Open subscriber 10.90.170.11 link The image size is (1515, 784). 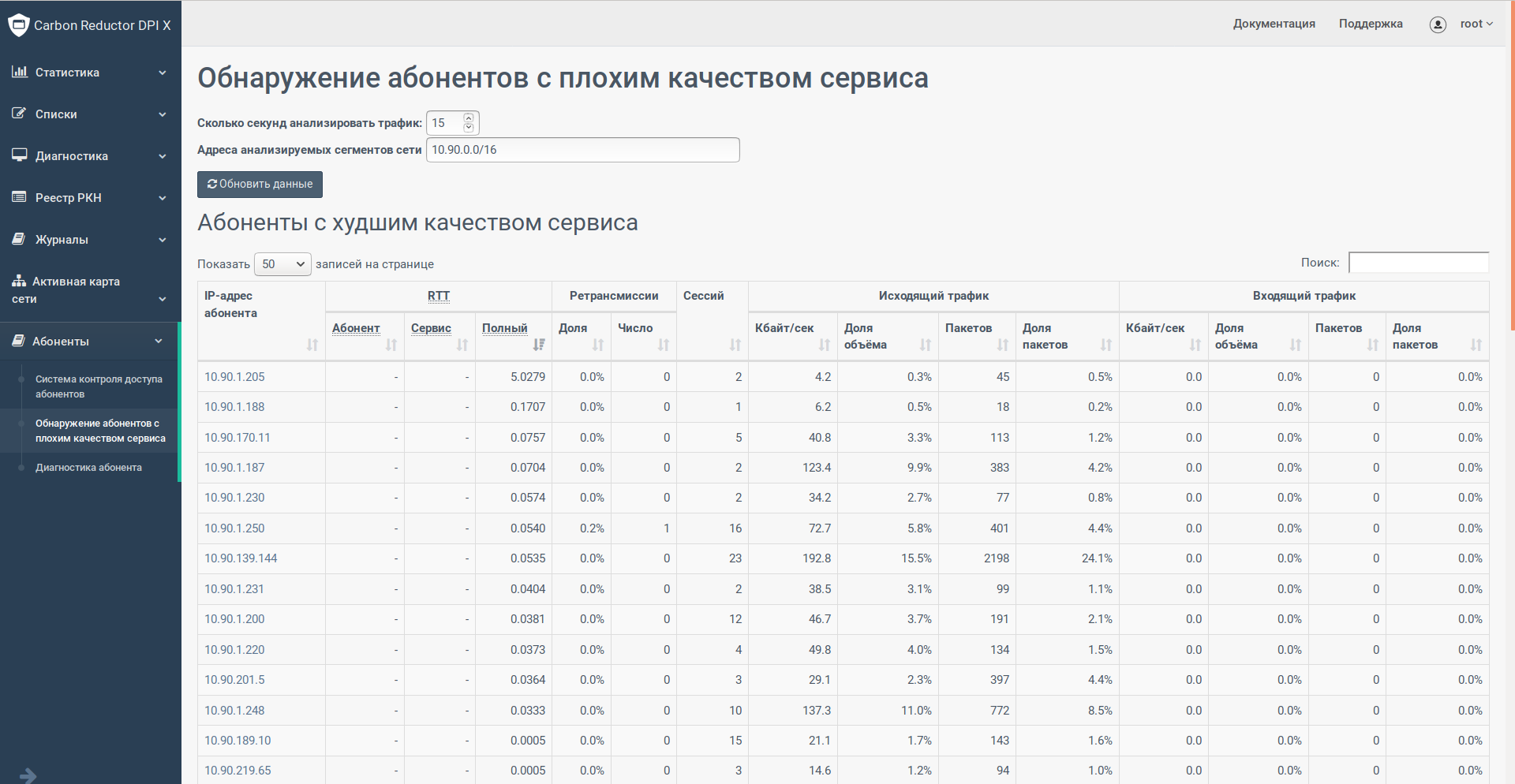237,438
